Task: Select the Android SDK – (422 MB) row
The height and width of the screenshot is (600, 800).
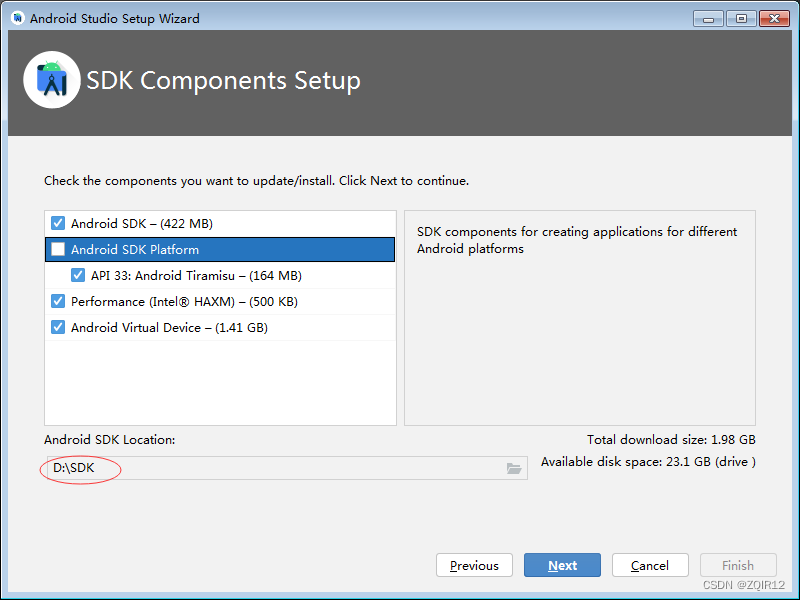Action: coord(220,223)
